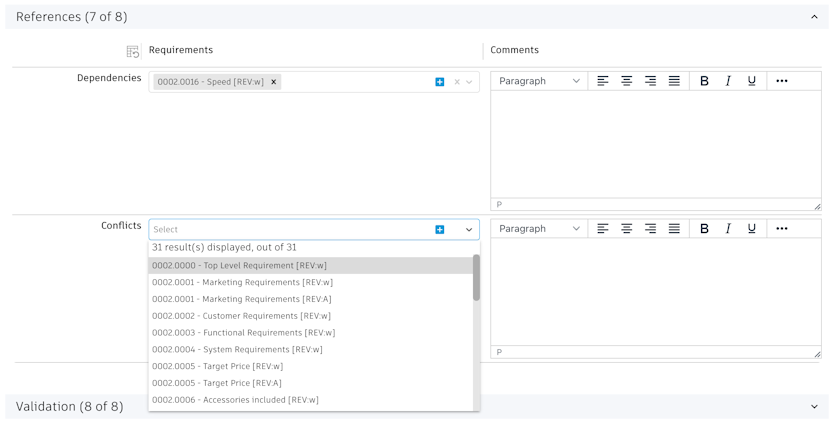
Task: Center align text in Dependencies comment editor
Action: 627,81
